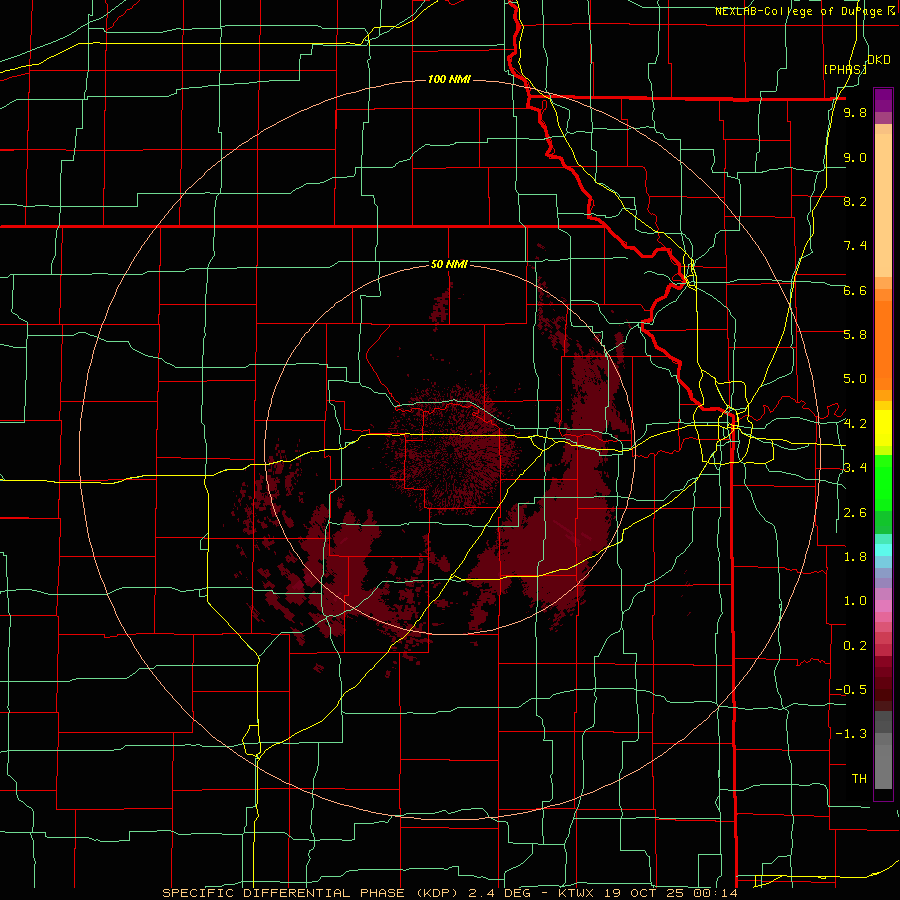Click the -0.5 legend value
Viewport: 900px width, 900px height.
point(851,689)
